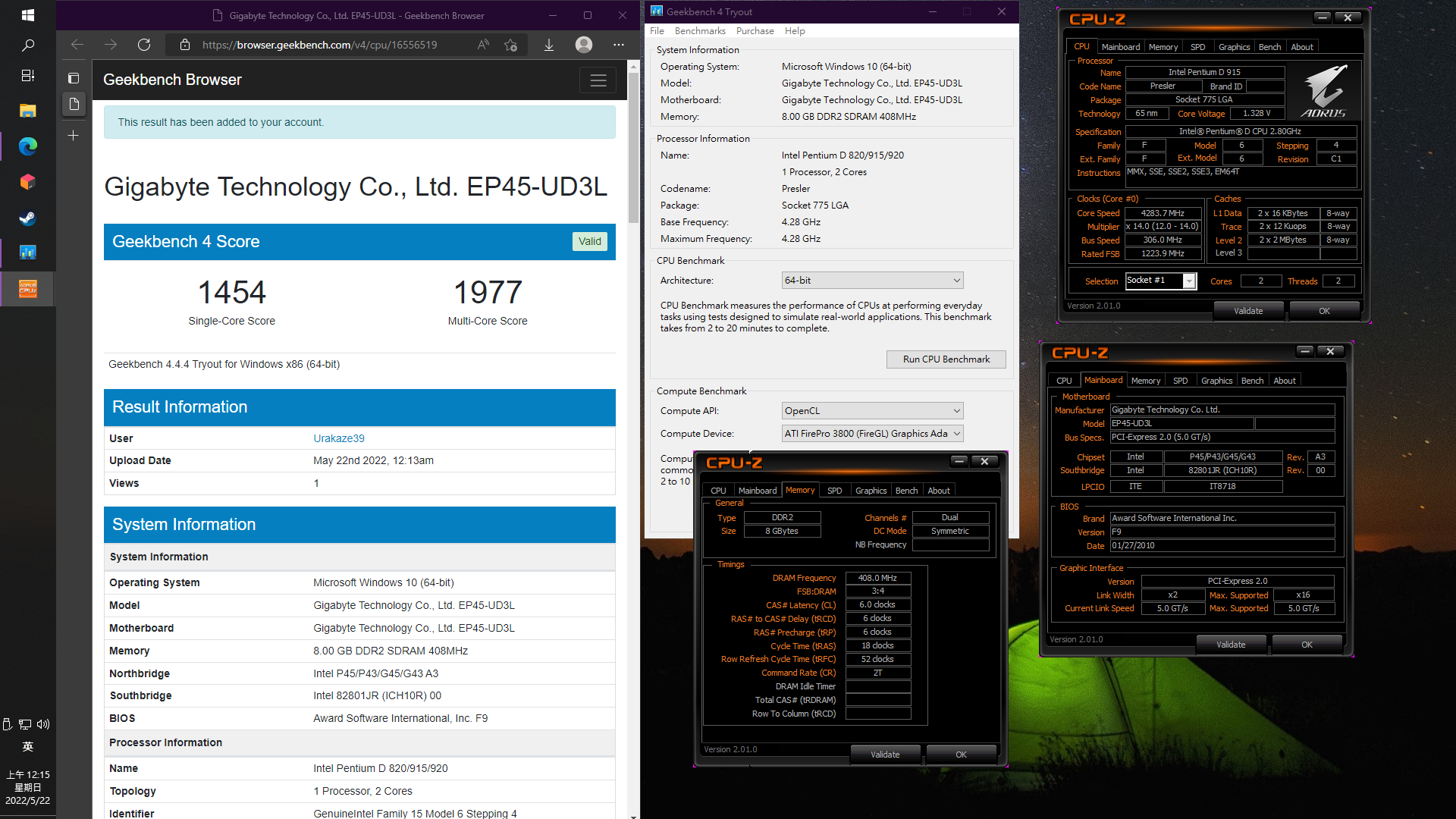Open browser downloads
1456x819 pixels.
pos(548,45)
